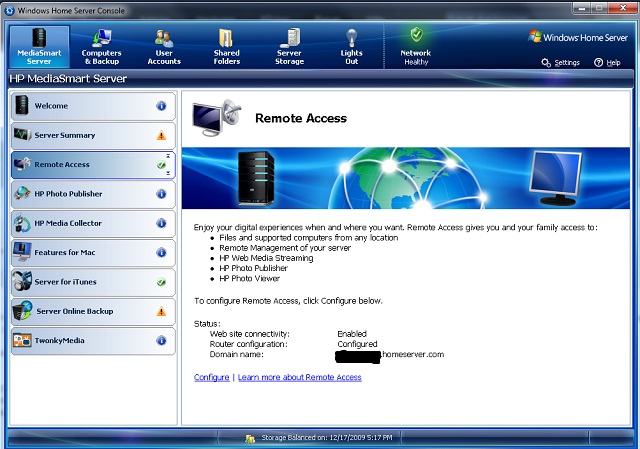Switch to the User Accounts tab
640x449 pixels.
164,46
